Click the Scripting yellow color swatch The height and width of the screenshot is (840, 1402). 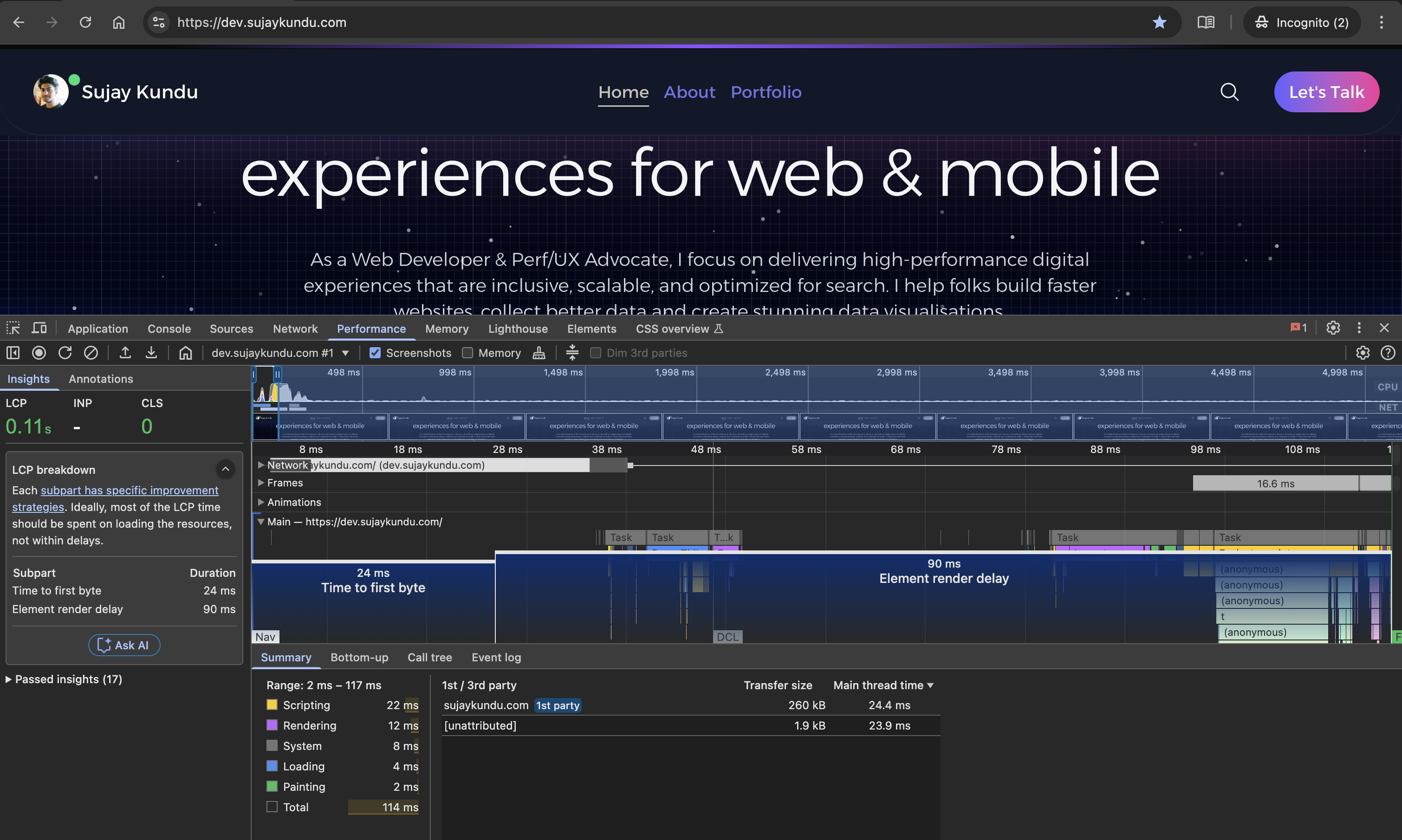[x=272, y=704]
